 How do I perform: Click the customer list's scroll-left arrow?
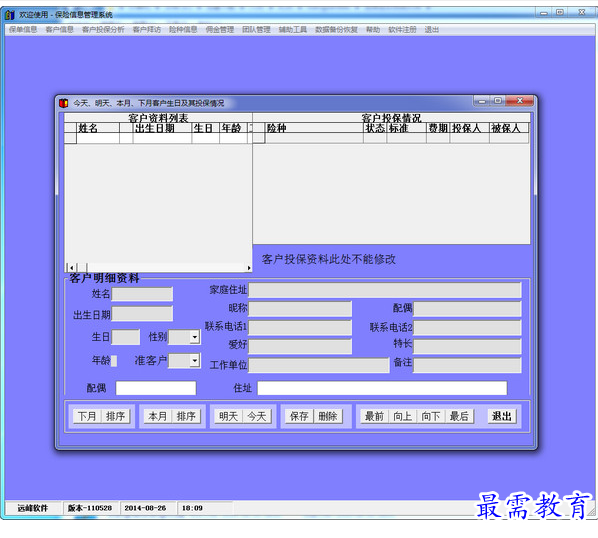click(x=72, y=268)
